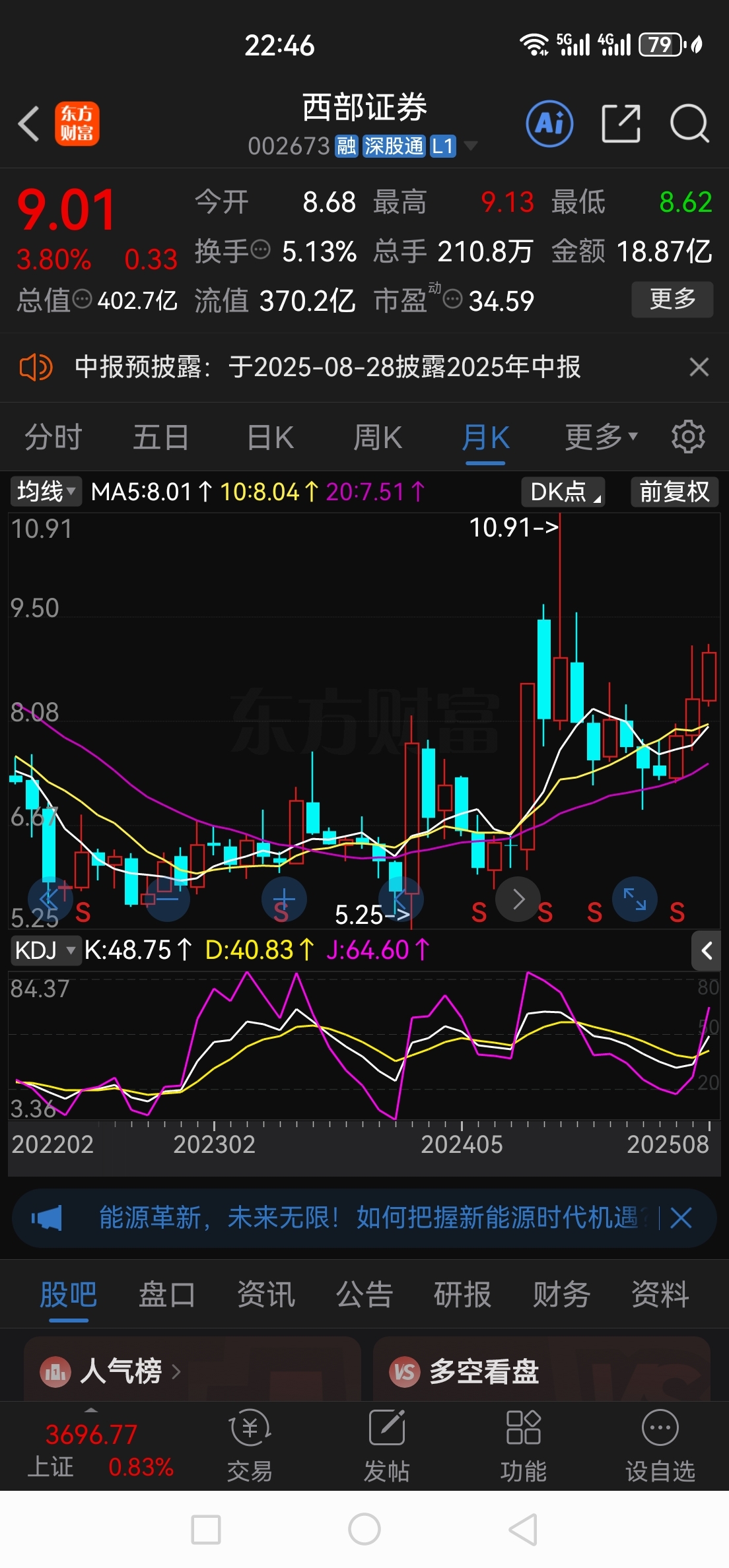Tap the speaker announcement icon
Viewport: 729px width, 1568px height.
(36, 367)
